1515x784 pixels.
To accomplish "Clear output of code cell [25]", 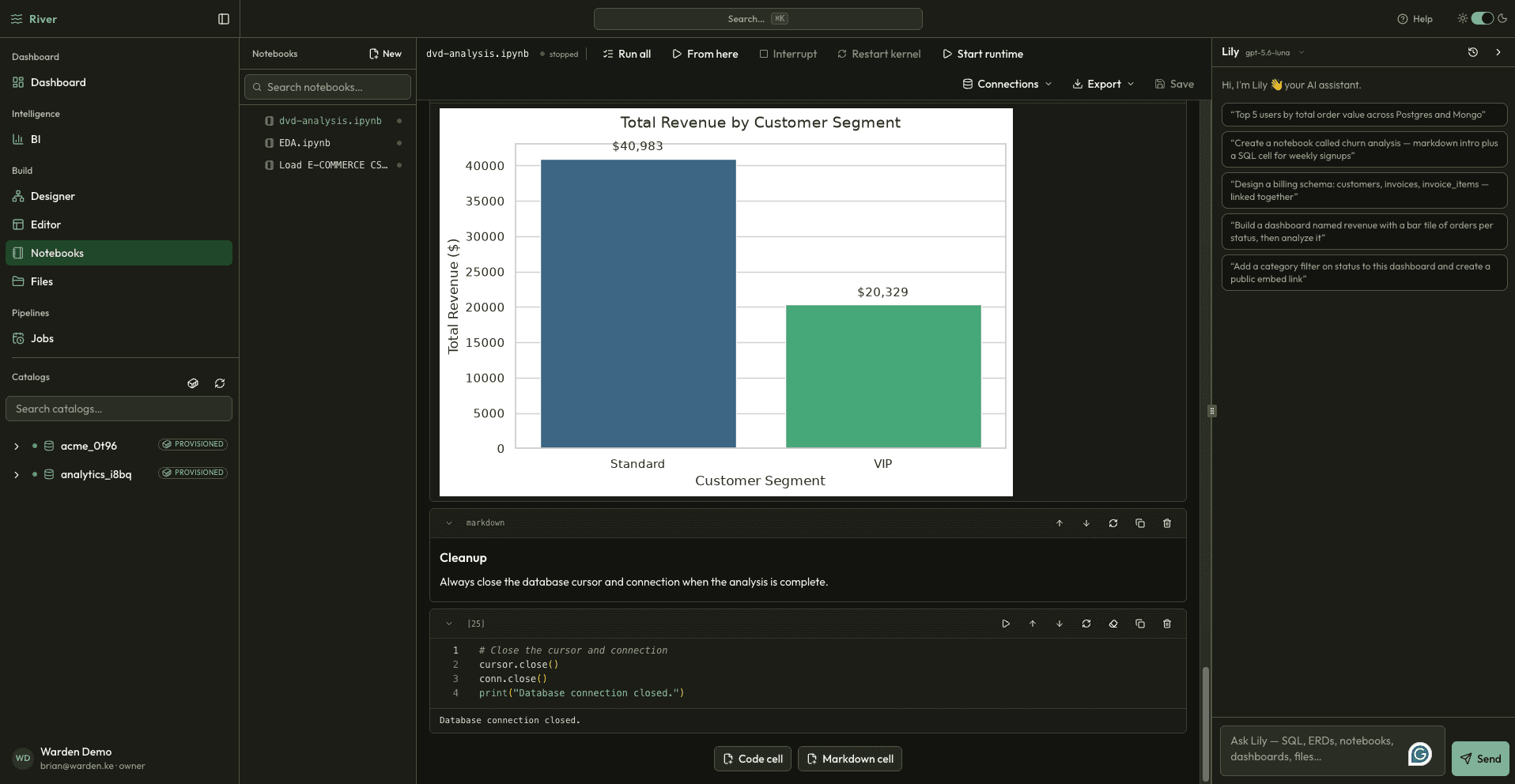I will 1113,624.
